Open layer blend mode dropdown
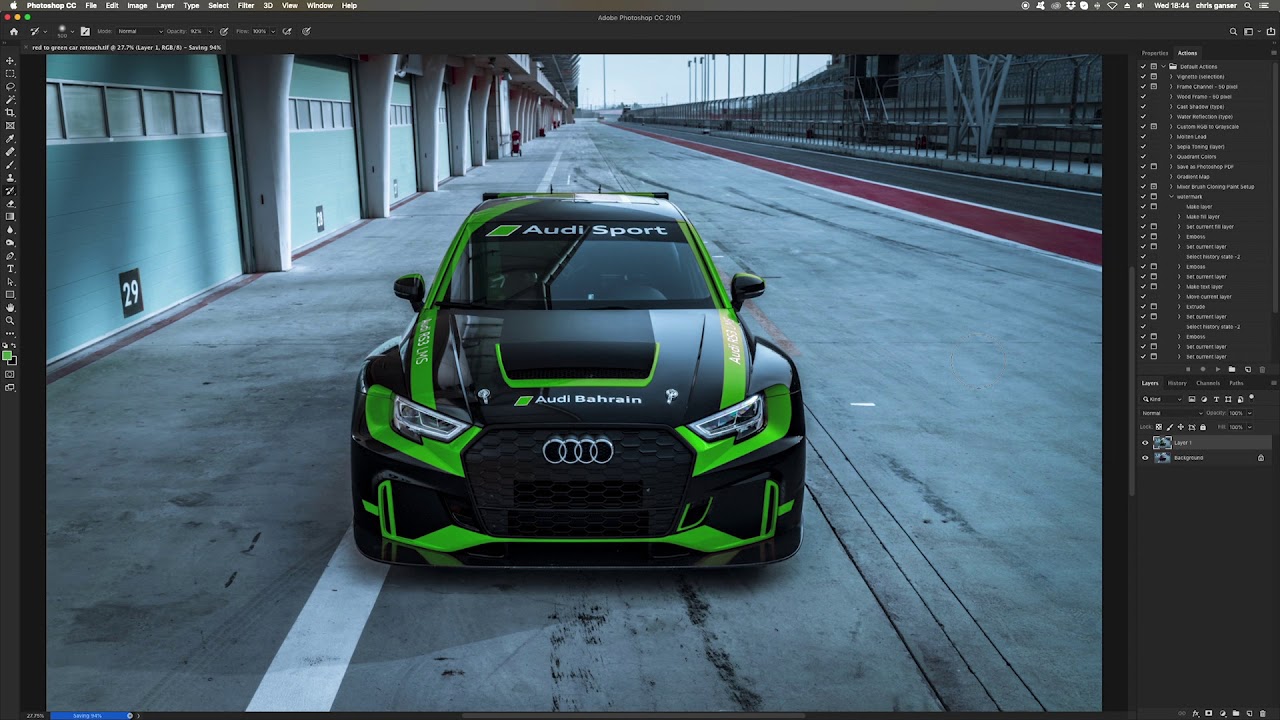 1173,413
